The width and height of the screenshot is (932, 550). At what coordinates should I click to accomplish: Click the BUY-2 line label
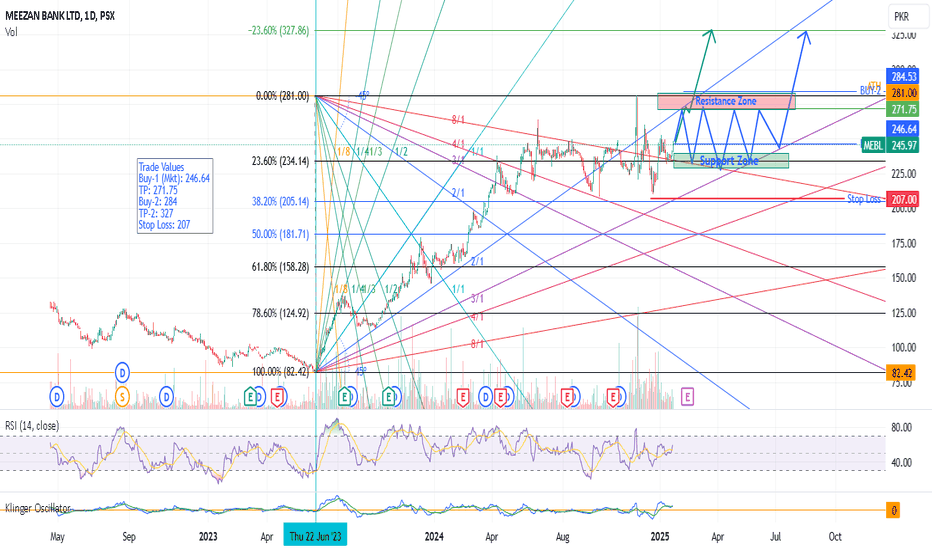pyautogui.click(x=870, y=90)
